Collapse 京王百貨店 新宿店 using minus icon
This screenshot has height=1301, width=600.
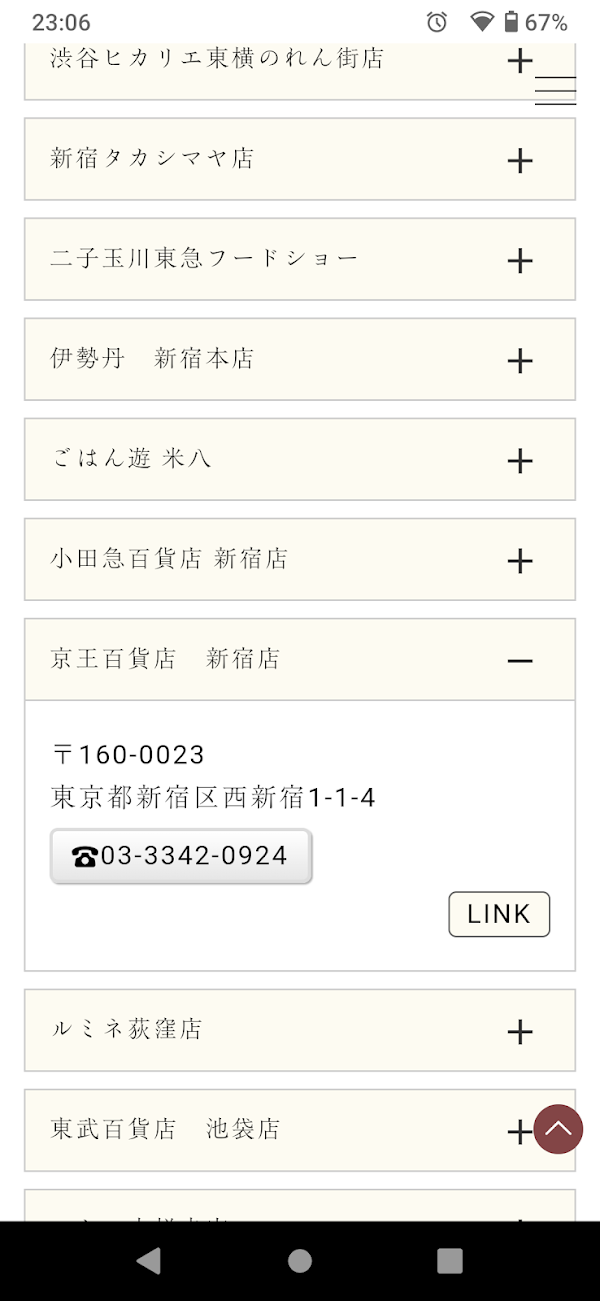point(520,660)
